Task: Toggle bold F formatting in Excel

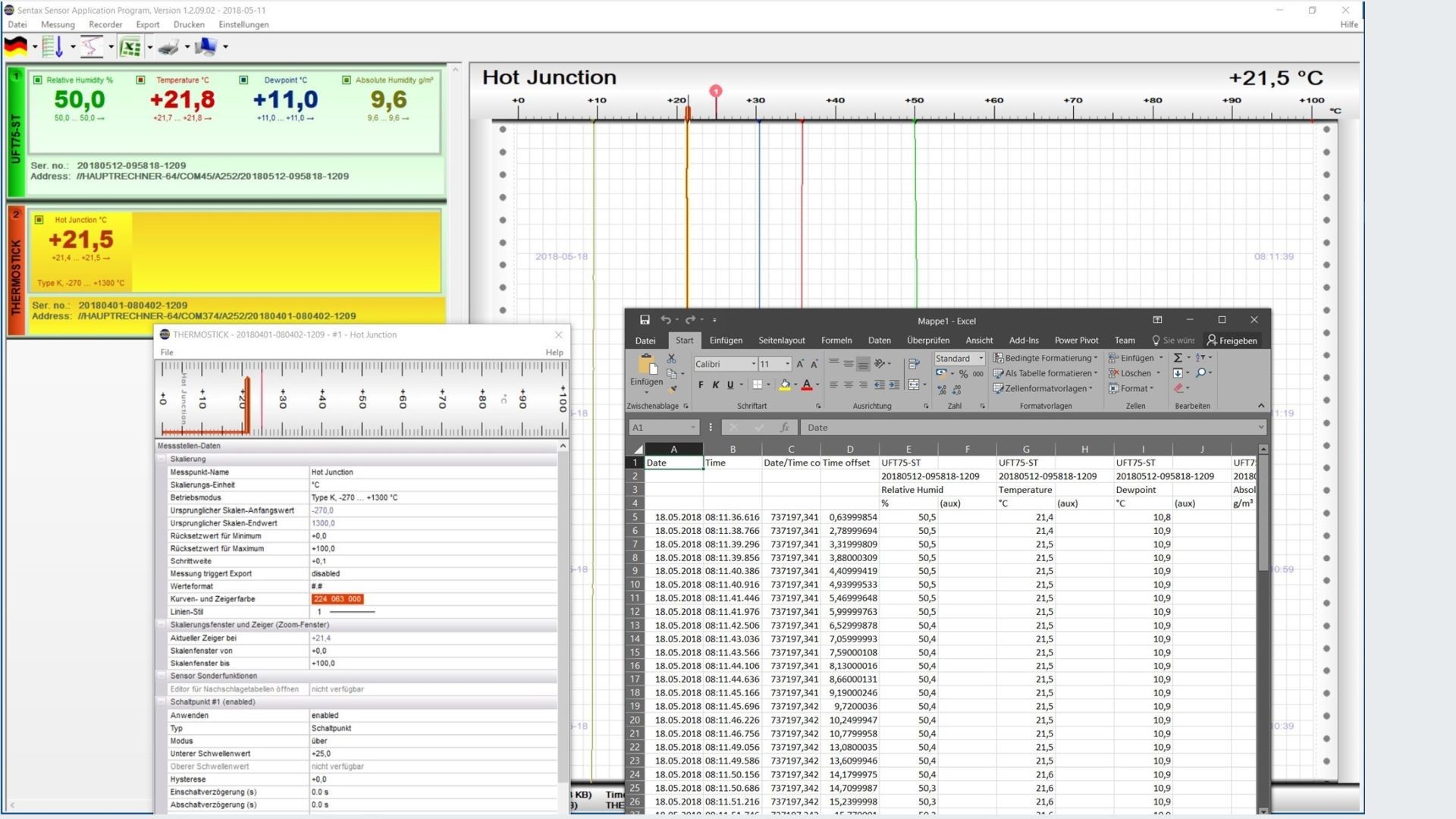Action: pos(701,385)
